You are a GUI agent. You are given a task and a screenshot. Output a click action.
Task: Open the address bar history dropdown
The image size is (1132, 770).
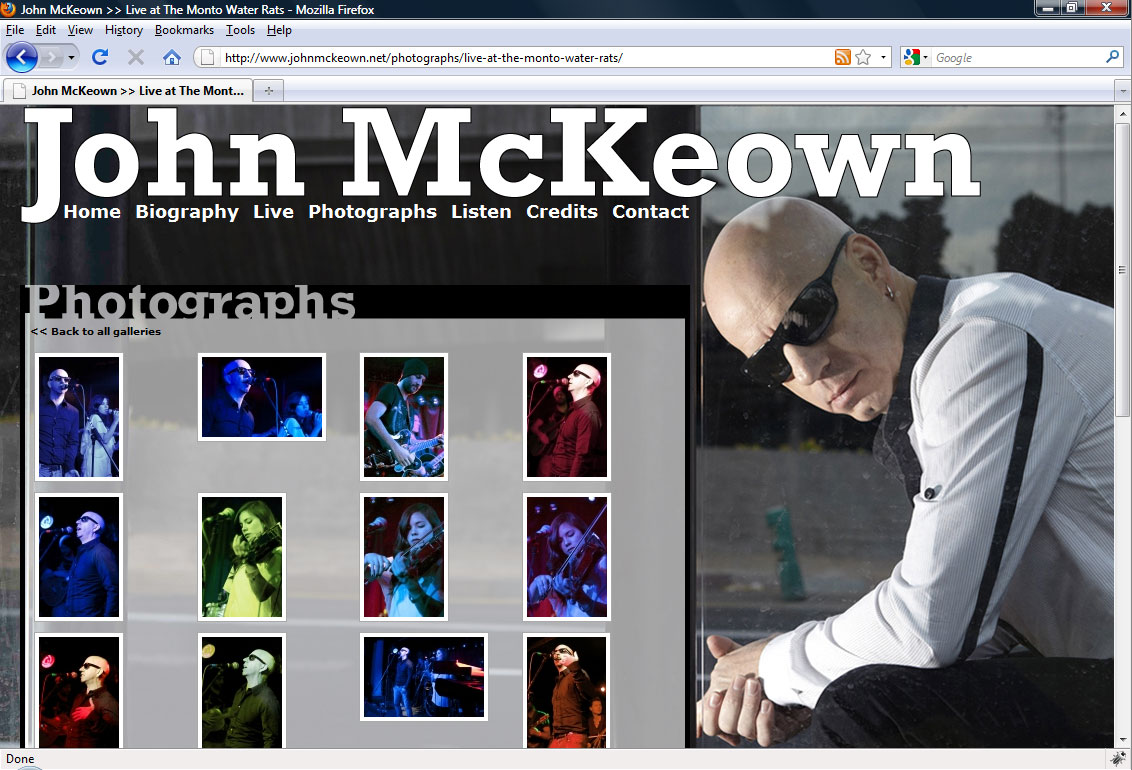(x=883, y=57)
